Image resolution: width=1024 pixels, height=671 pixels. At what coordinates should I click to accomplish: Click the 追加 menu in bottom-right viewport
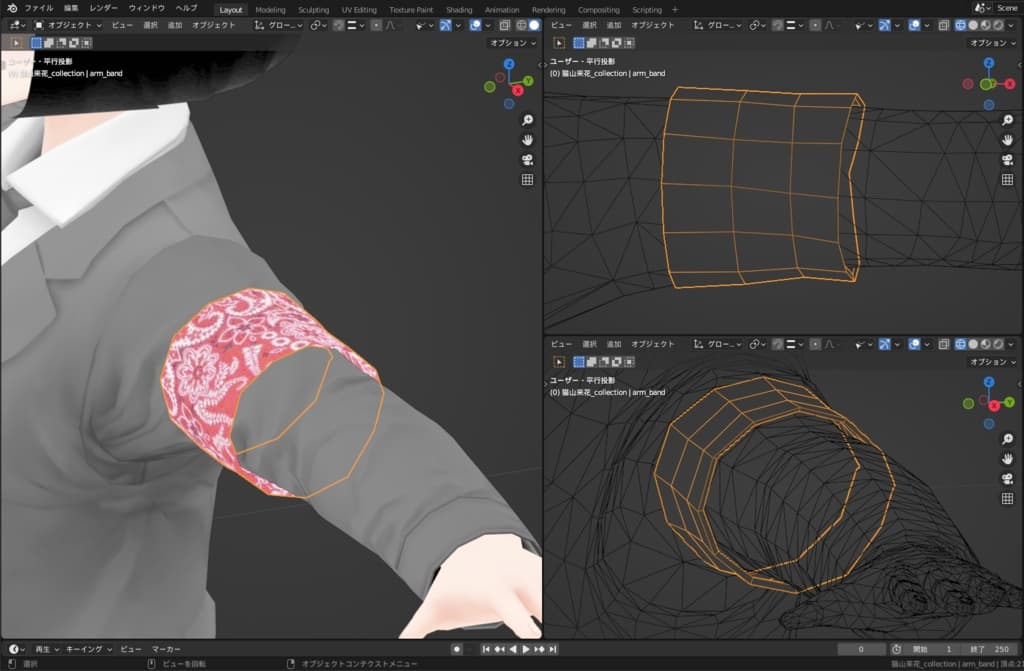611,344
